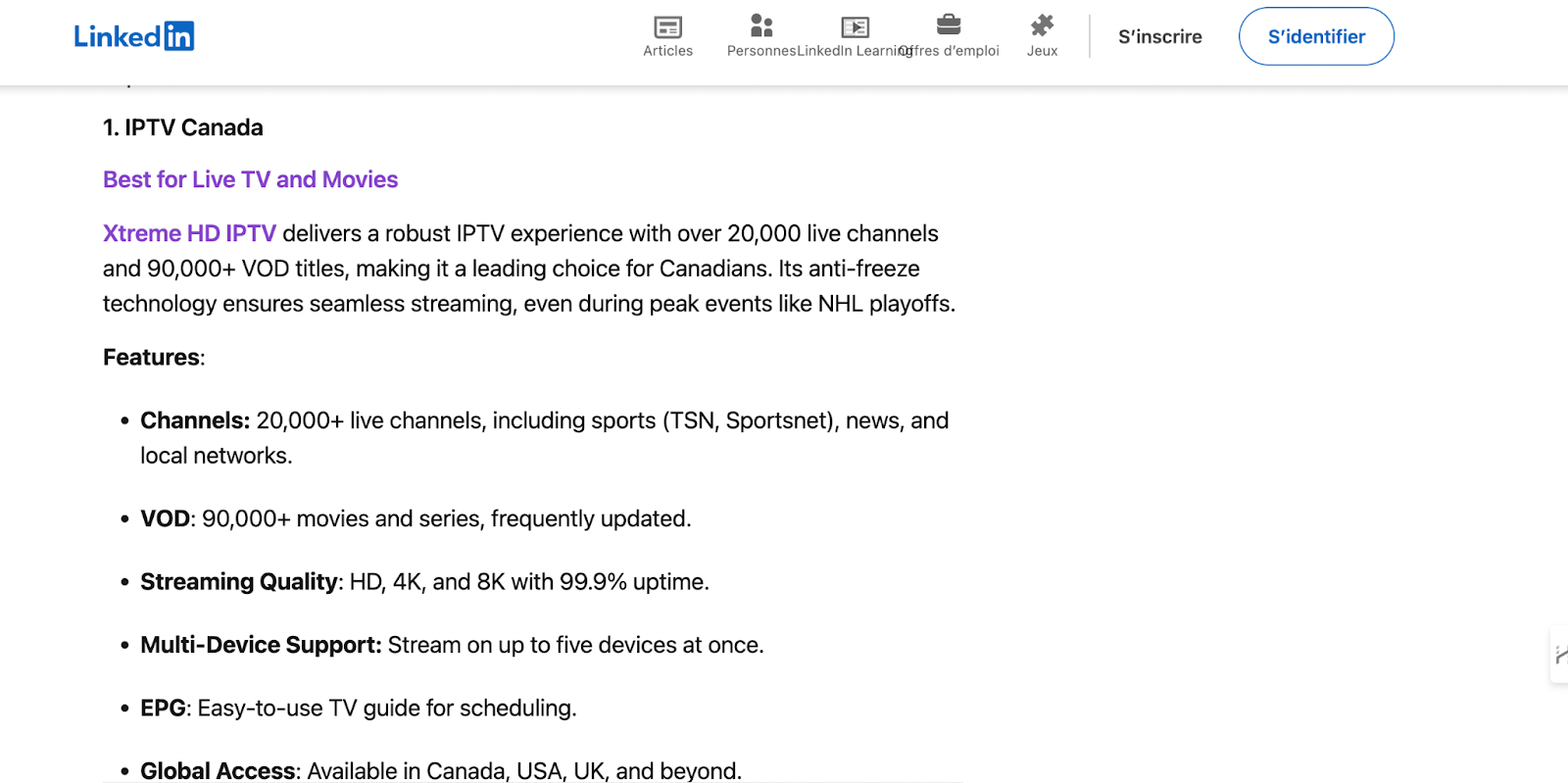Click the S'inscrire link
Image resolution: width=1568 pixels, height=783 pixels.
point(1160,36)
